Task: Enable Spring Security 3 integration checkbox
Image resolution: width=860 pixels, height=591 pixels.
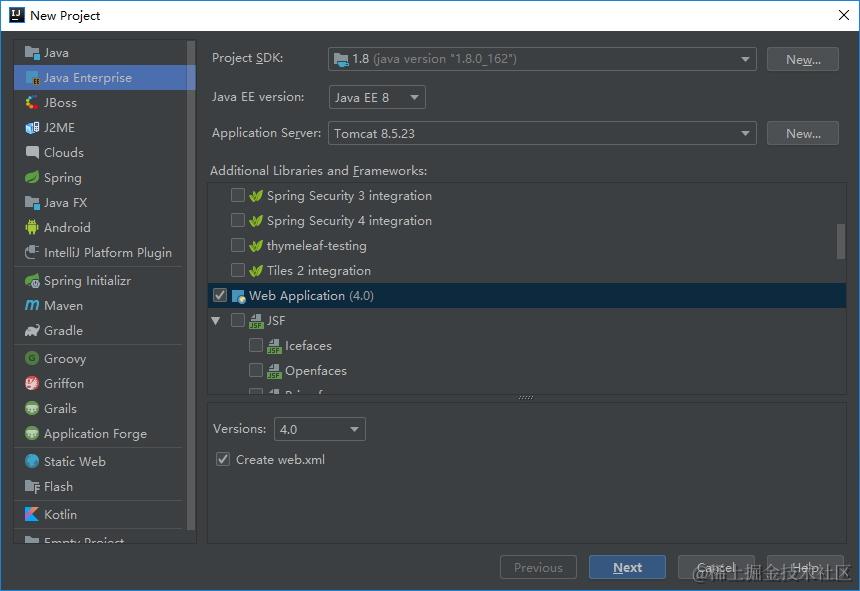Action: tap(237, 195)
